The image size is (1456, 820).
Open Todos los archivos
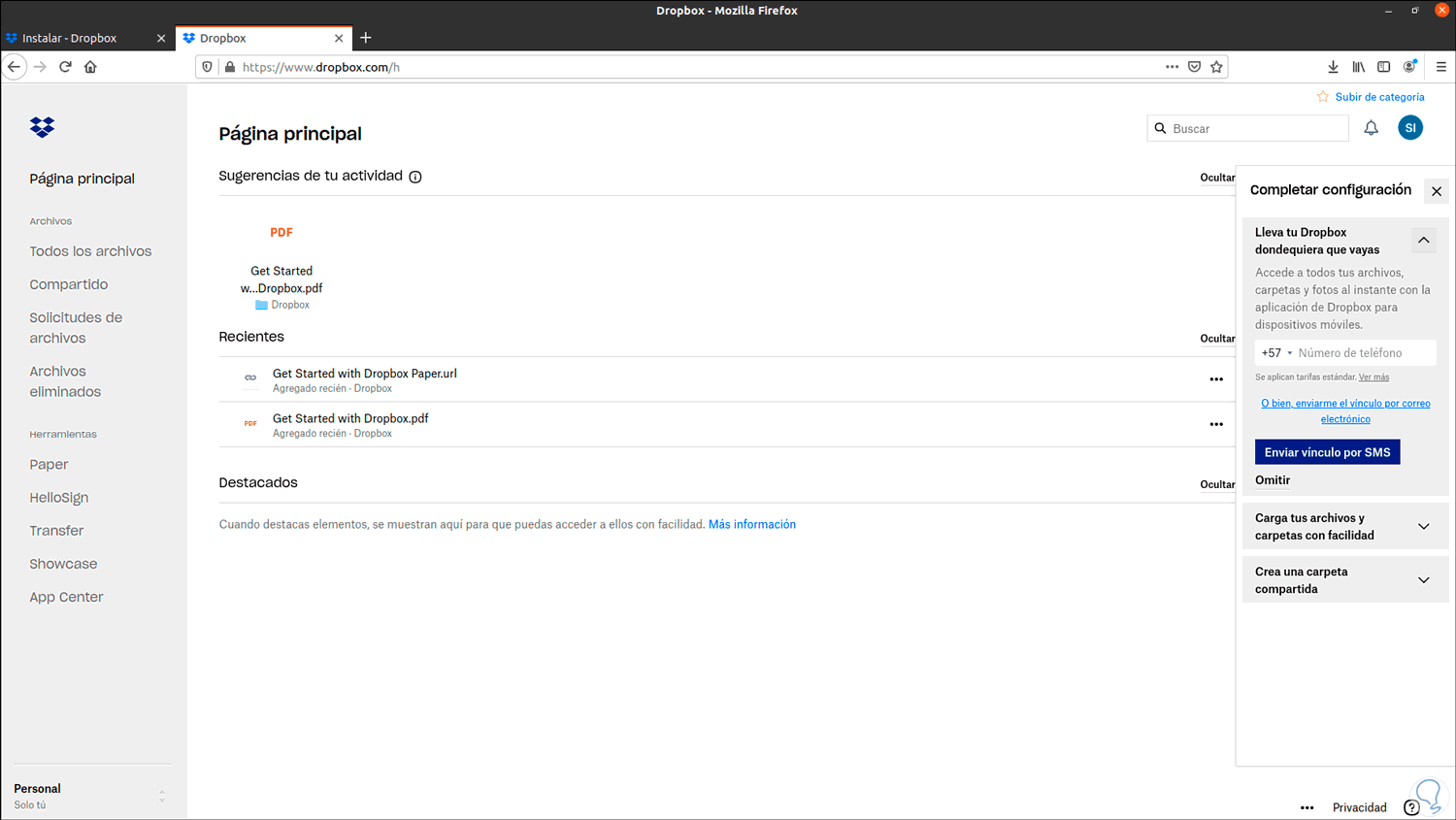pyautogui.click(x=90, y=251)
